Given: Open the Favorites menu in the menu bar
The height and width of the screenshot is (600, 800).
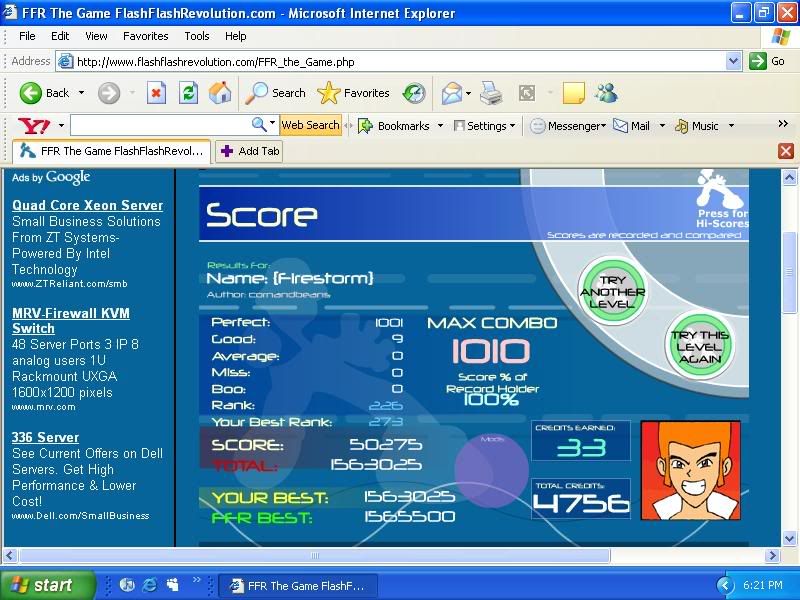Looking at the screenshot, I should click(x=146, y=36).
